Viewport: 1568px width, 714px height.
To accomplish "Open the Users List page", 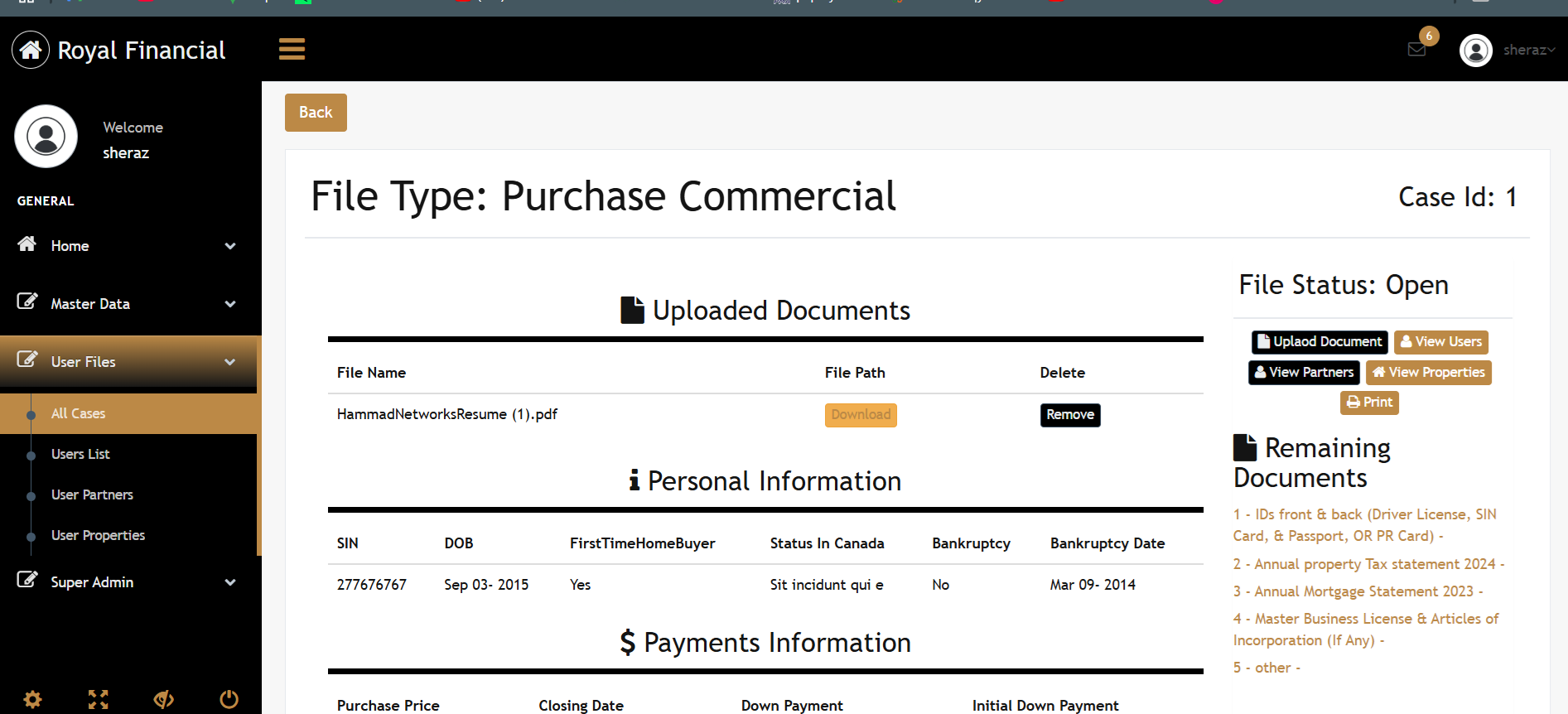I will (80, 454).
